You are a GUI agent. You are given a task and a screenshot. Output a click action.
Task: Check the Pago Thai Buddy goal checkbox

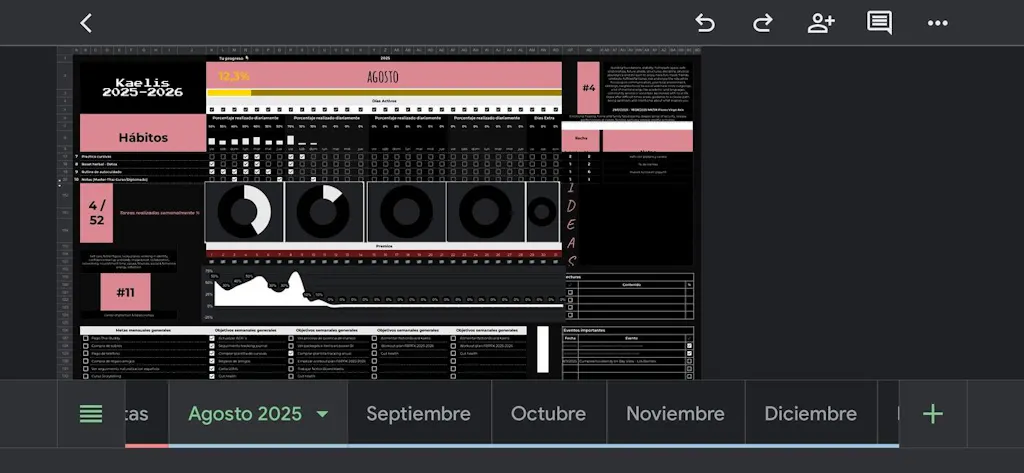point(86,339)
